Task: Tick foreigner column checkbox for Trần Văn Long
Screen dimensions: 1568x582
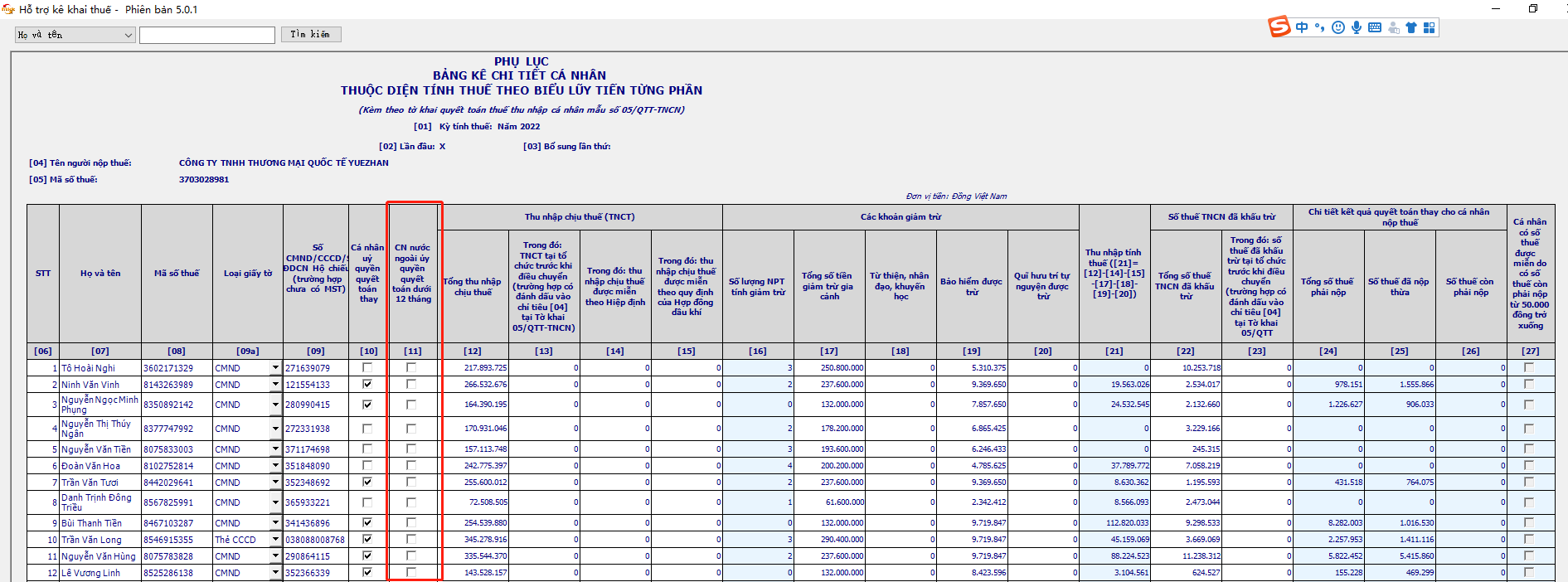Action: click(x=411, y=539)
